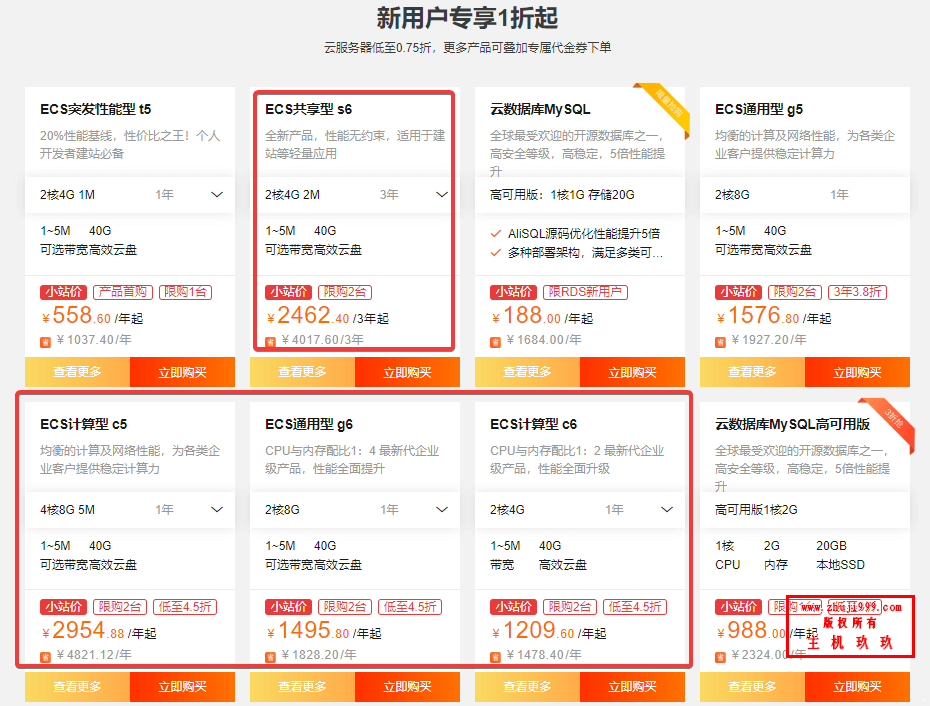Click the checkmark beside 多种部署架构
The width and height of the screenshot is (930, 706).
pos(496,253)
